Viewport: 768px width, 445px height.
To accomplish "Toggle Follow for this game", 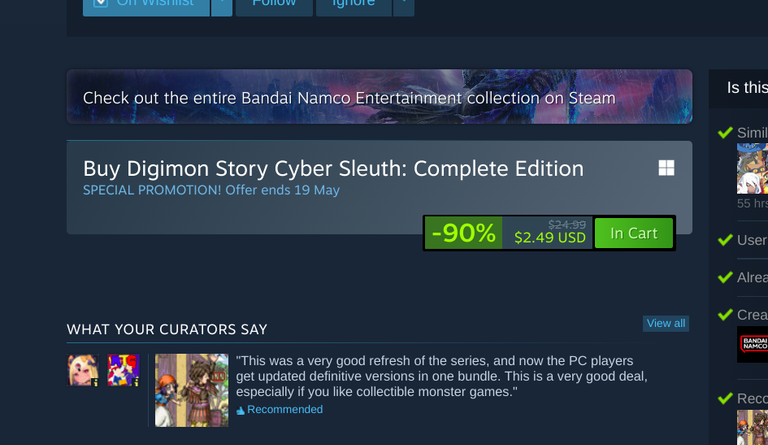I will 274,7.
